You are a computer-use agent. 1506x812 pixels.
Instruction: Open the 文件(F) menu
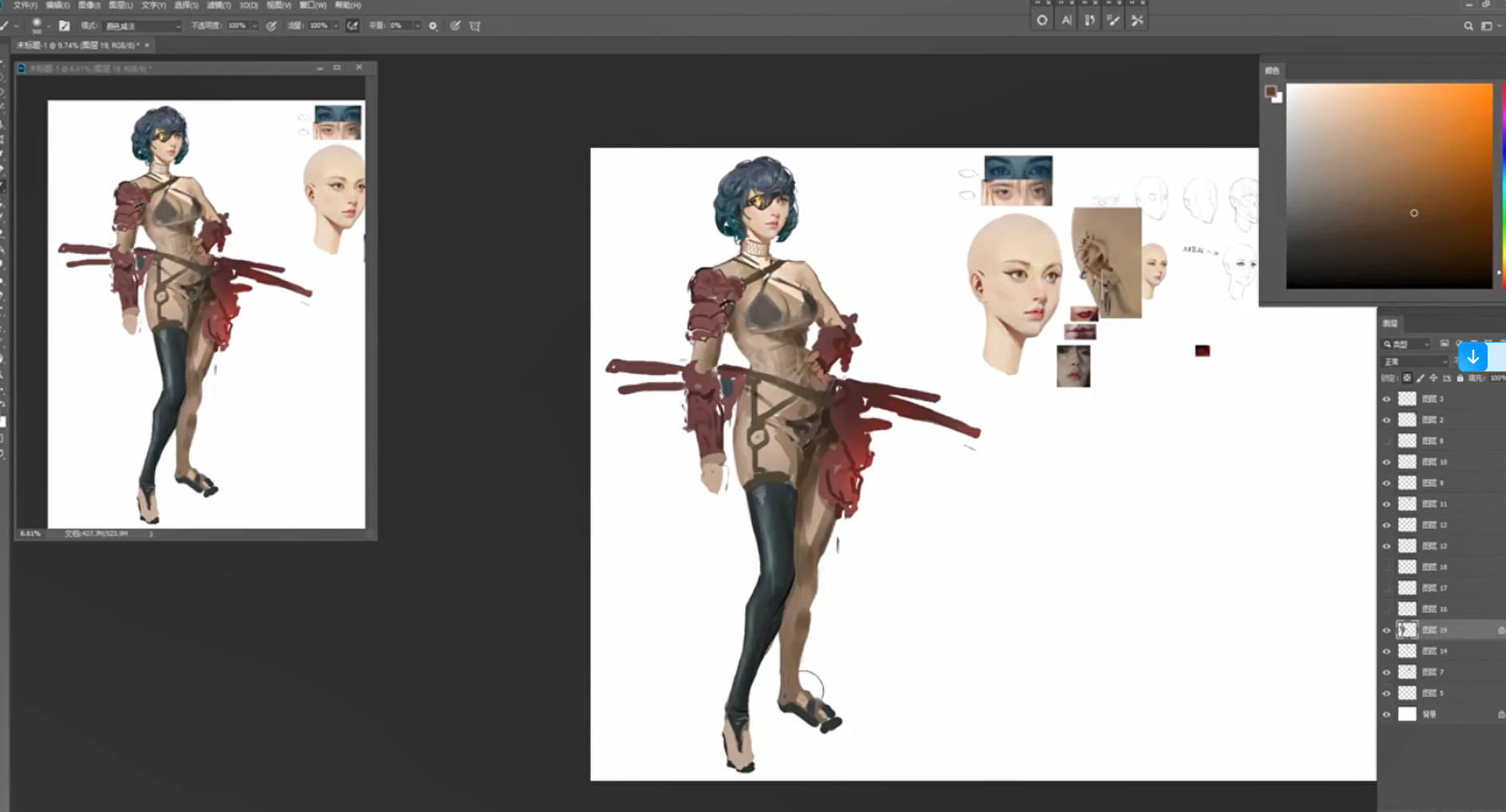pos(25,5)
